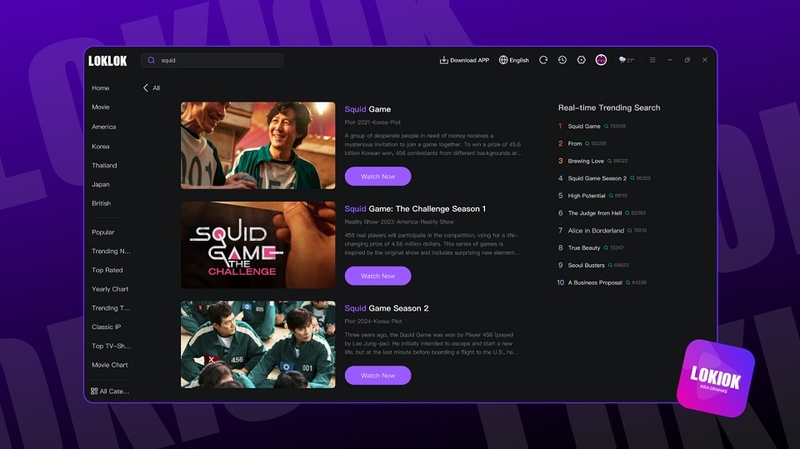Select Japan category
Screen dimensions: 800x449
pyautogui.click(x=101, y=184)
